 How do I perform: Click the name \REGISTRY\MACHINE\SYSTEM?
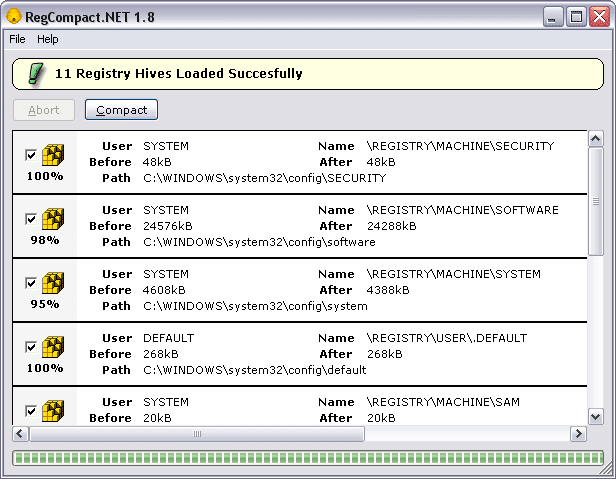[x=453, y=274]
